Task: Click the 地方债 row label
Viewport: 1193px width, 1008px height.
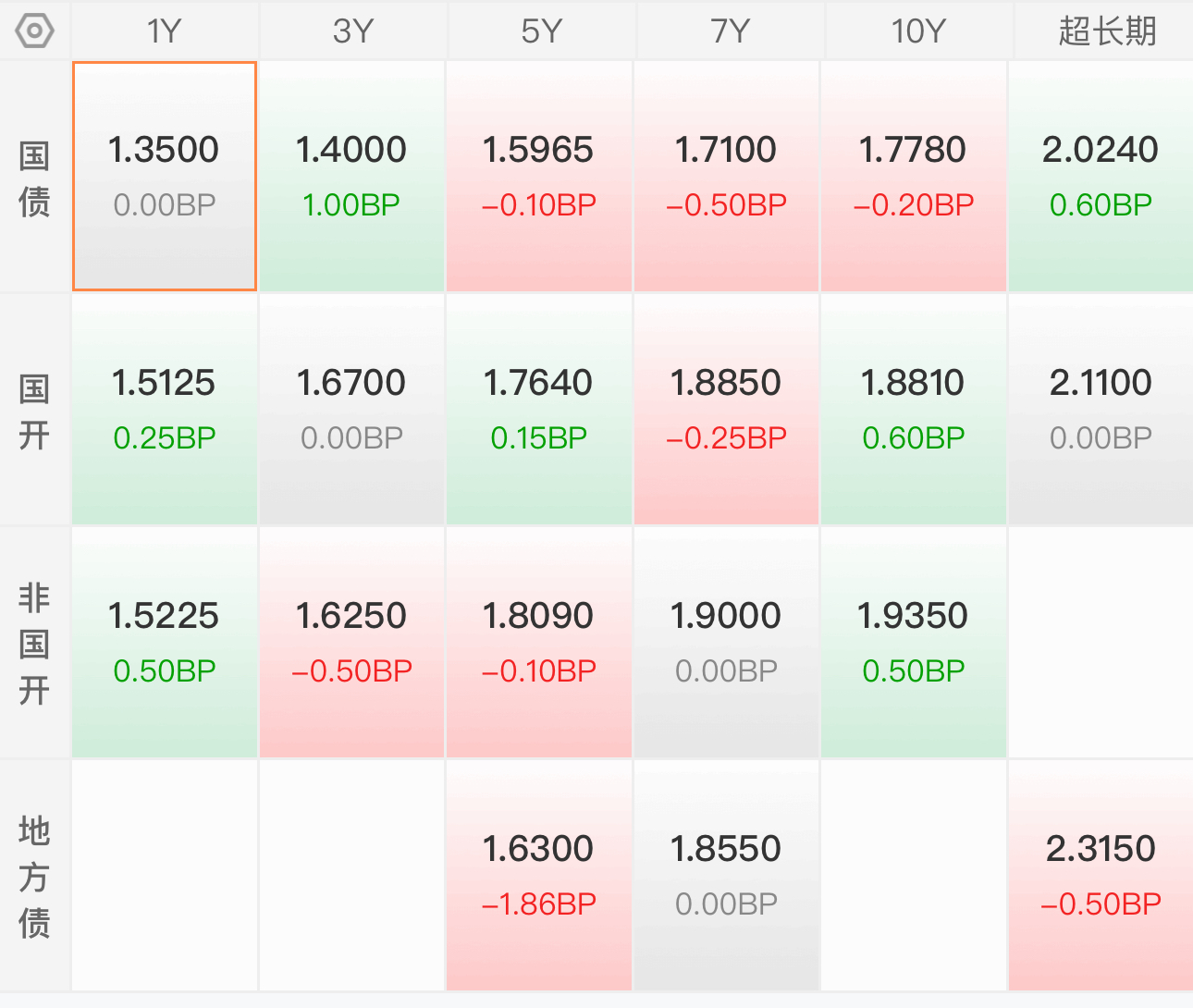Action: [x=34, y=877]
